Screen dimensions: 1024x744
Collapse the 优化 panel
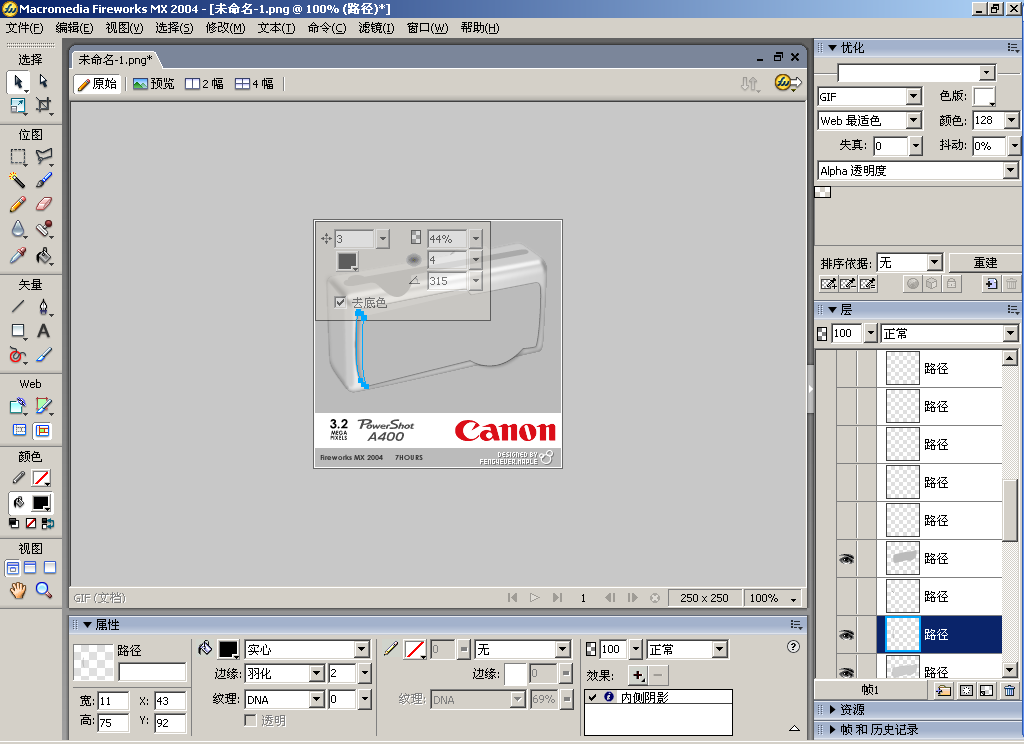click(x=832, y=48)
